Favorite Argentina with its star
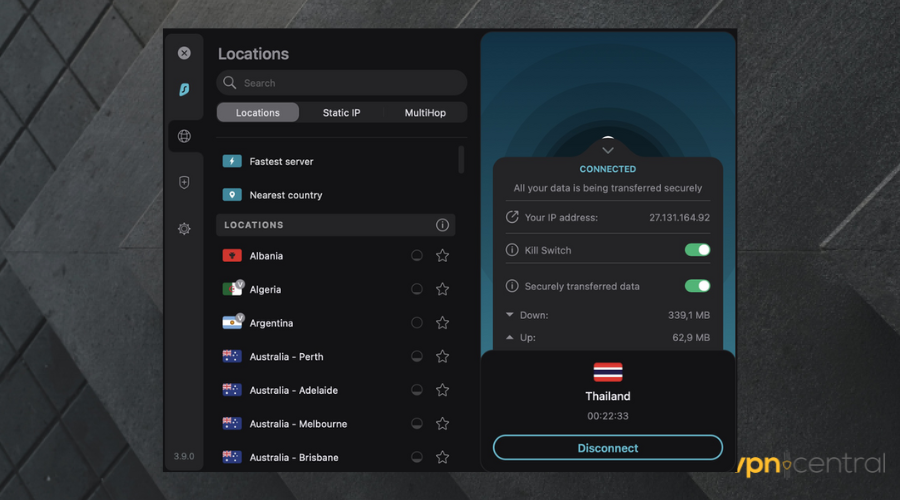900x500 pixels. 442,323
